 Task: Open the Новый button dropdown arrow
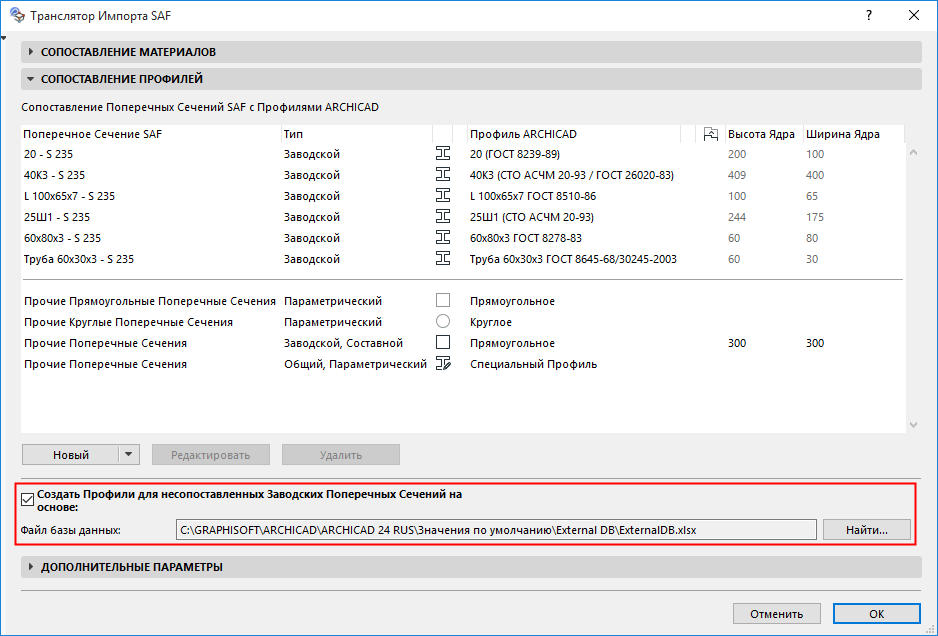pyautogui.click(x=129, y=455)
